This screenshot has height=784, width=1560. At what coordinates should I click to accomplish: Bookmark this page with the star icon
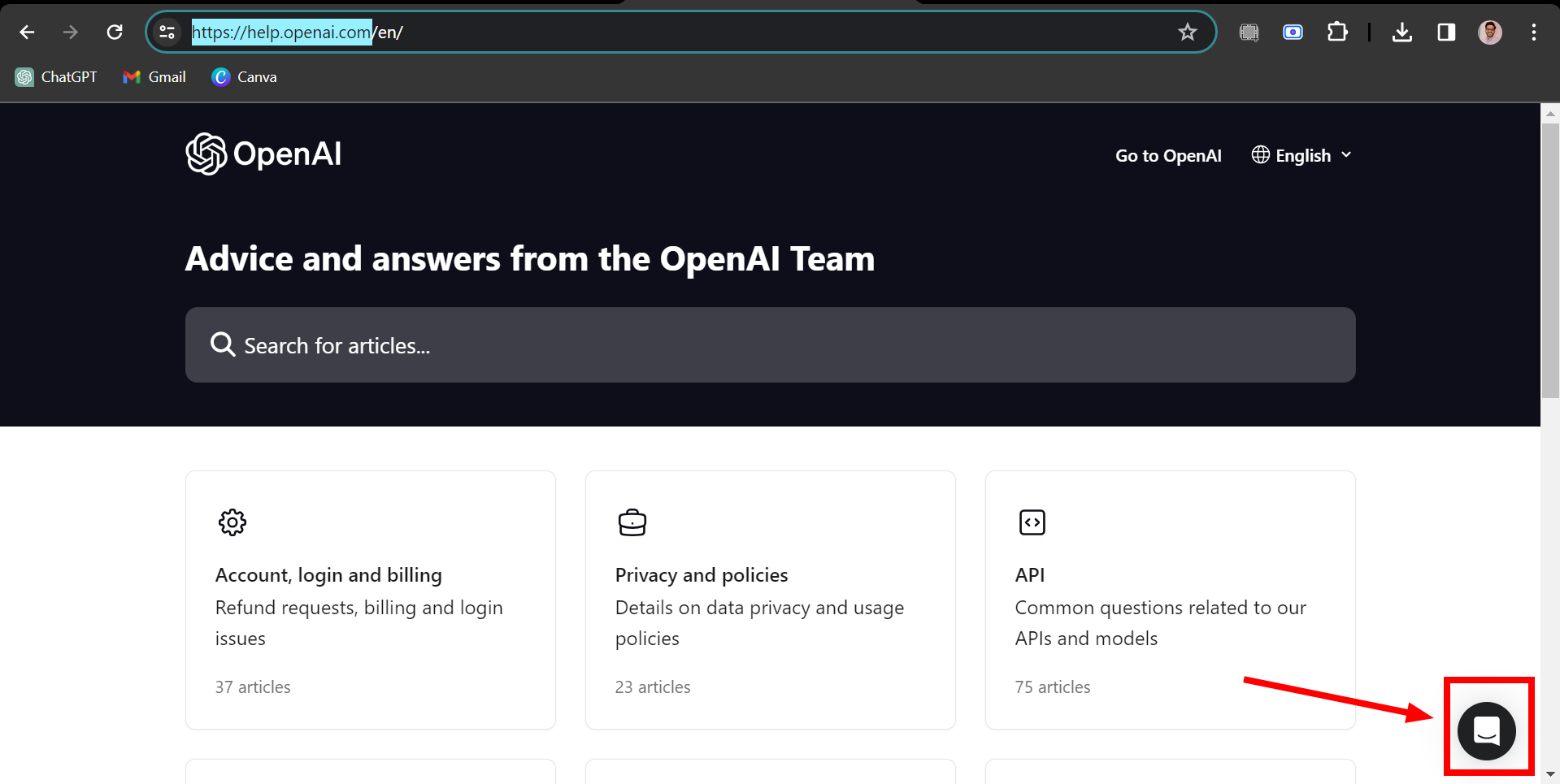click(x=1188, y=32)
